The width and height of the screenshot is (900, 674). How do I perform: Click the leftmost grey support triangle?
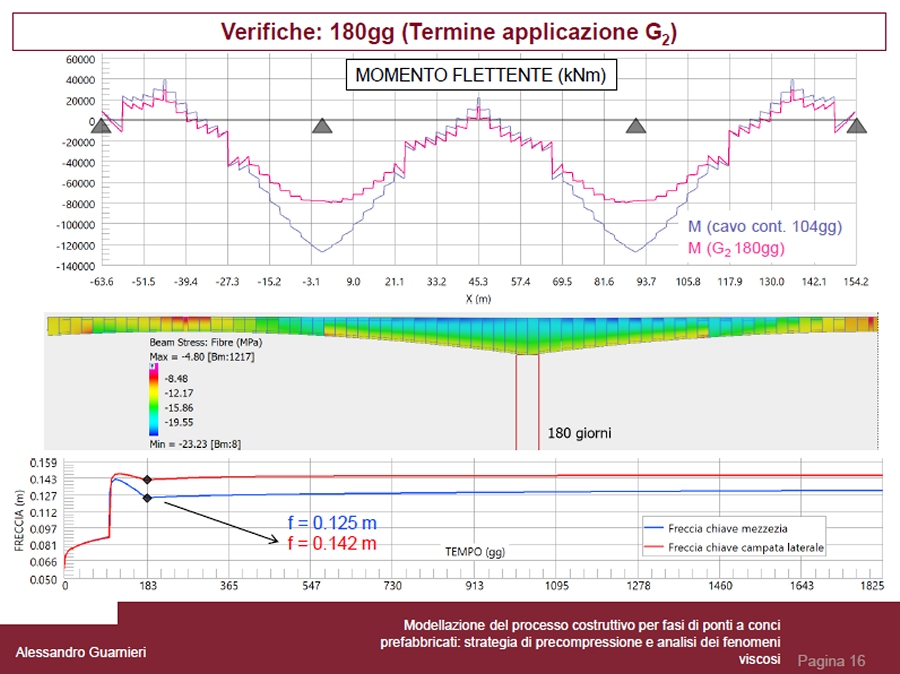click(100, 125)
